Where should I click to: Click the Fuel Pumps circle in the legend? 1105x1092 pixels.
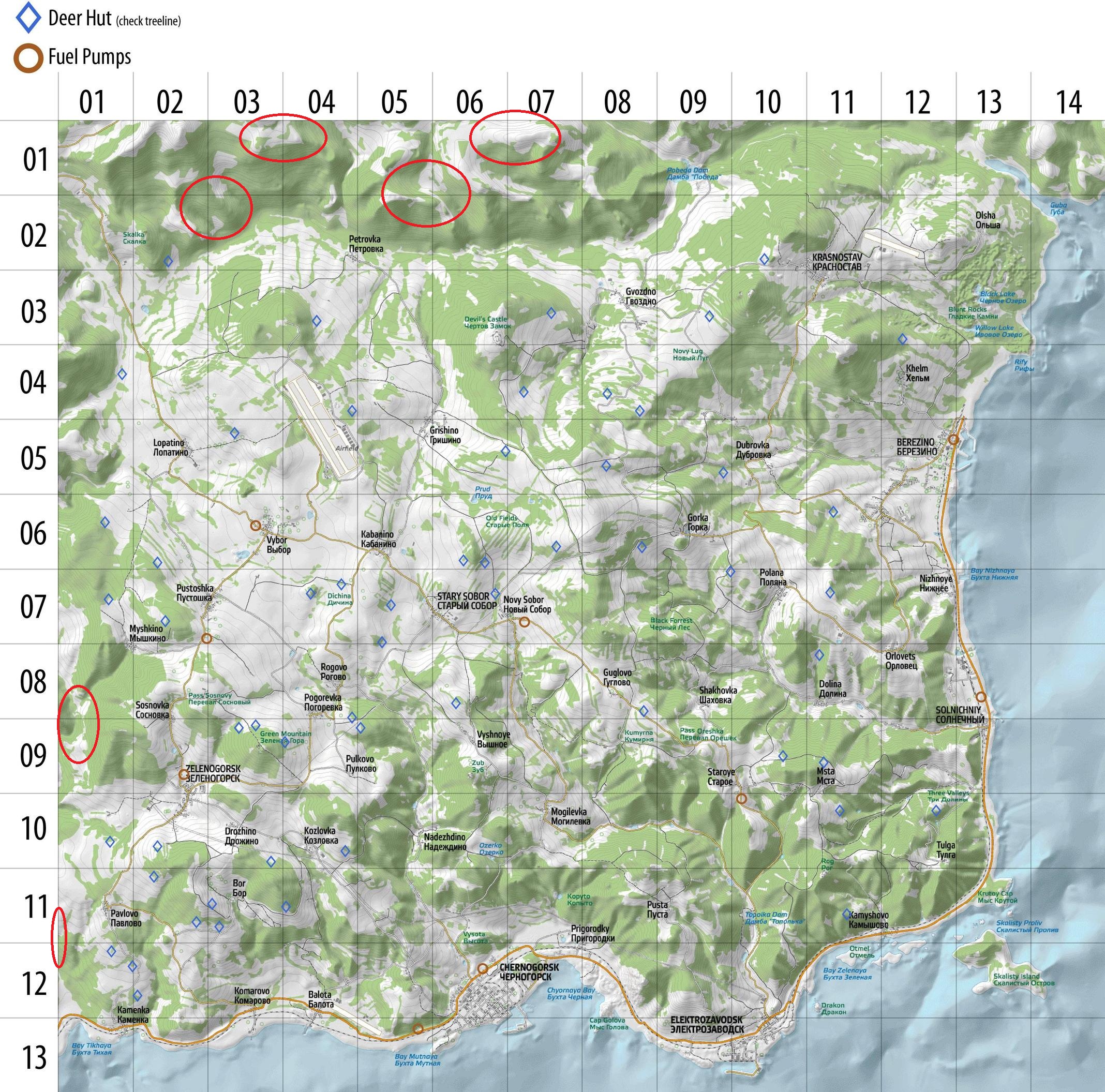coord(28,58)
